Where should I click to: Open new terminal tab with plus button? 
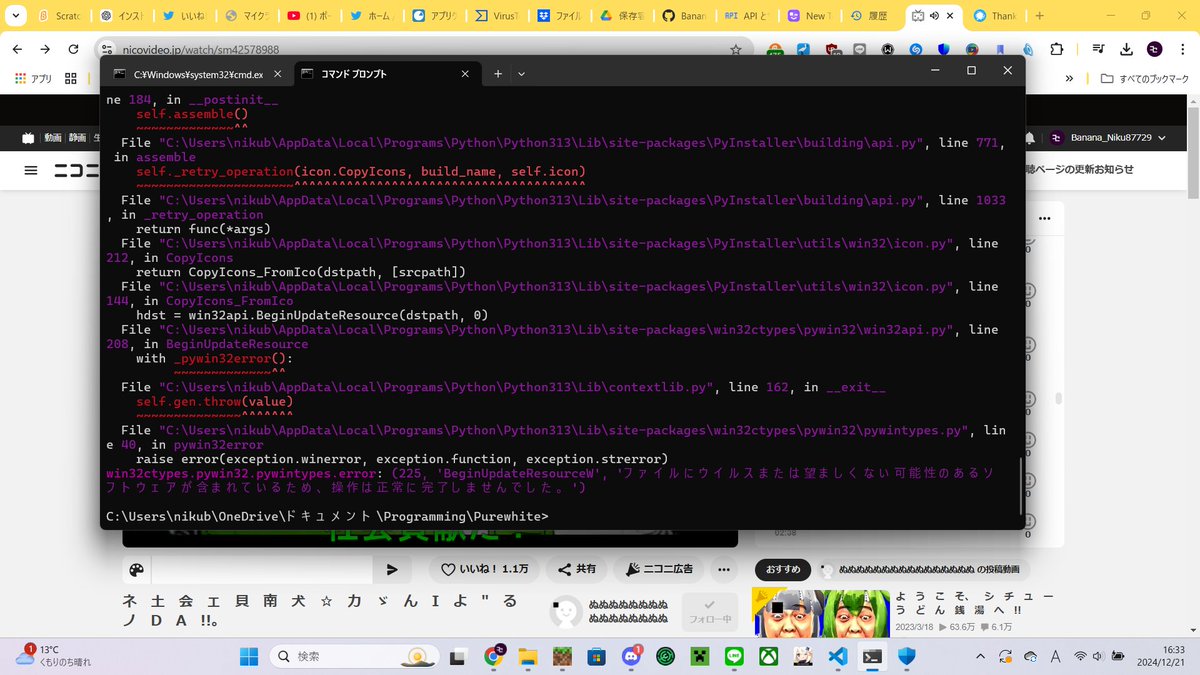click(497, 73)
